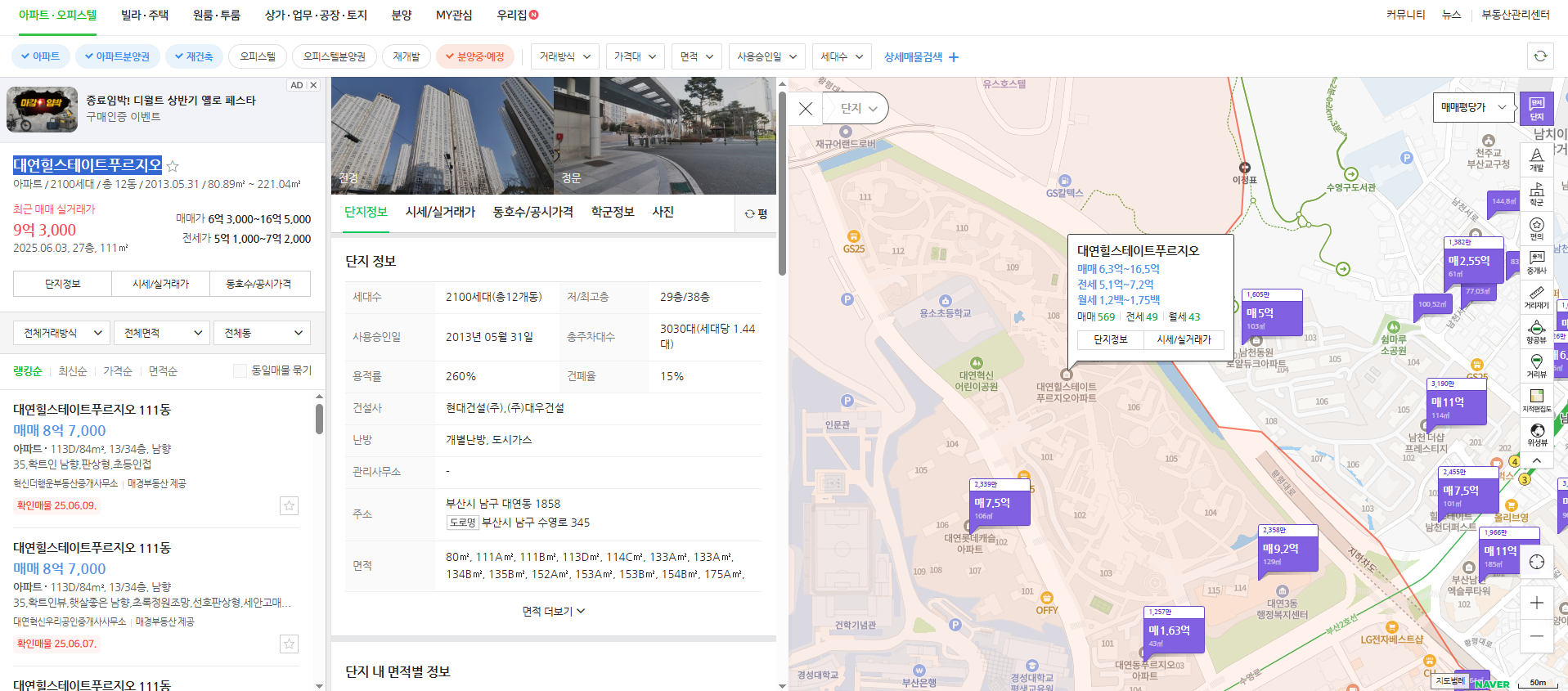Show the 학군 (school district) map layer
The height and width of the screenshot is (691, 1568).
(x=1536, y=195)
